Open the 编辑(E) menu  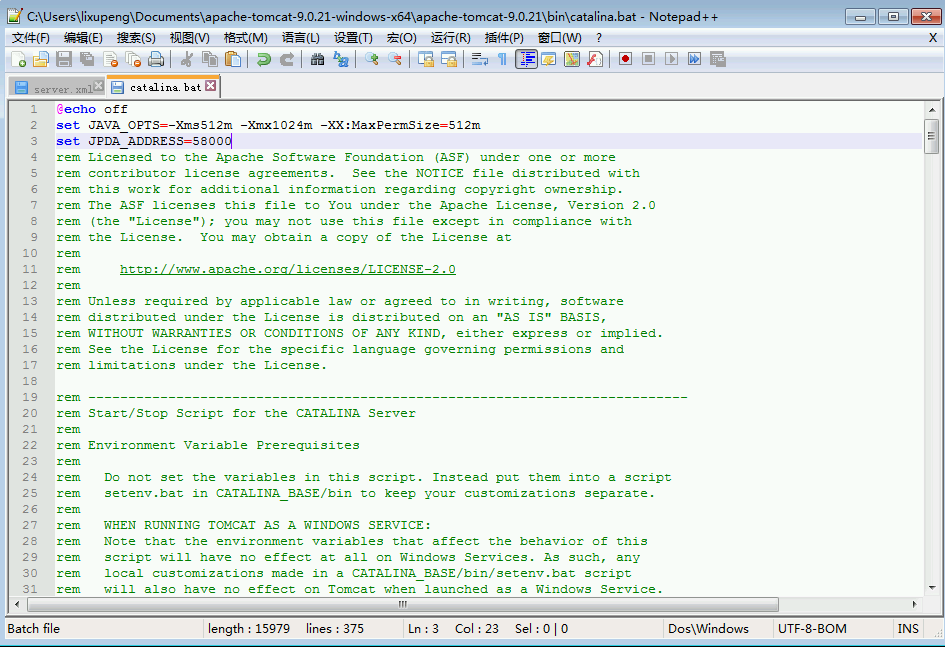(x=83, y=38)
